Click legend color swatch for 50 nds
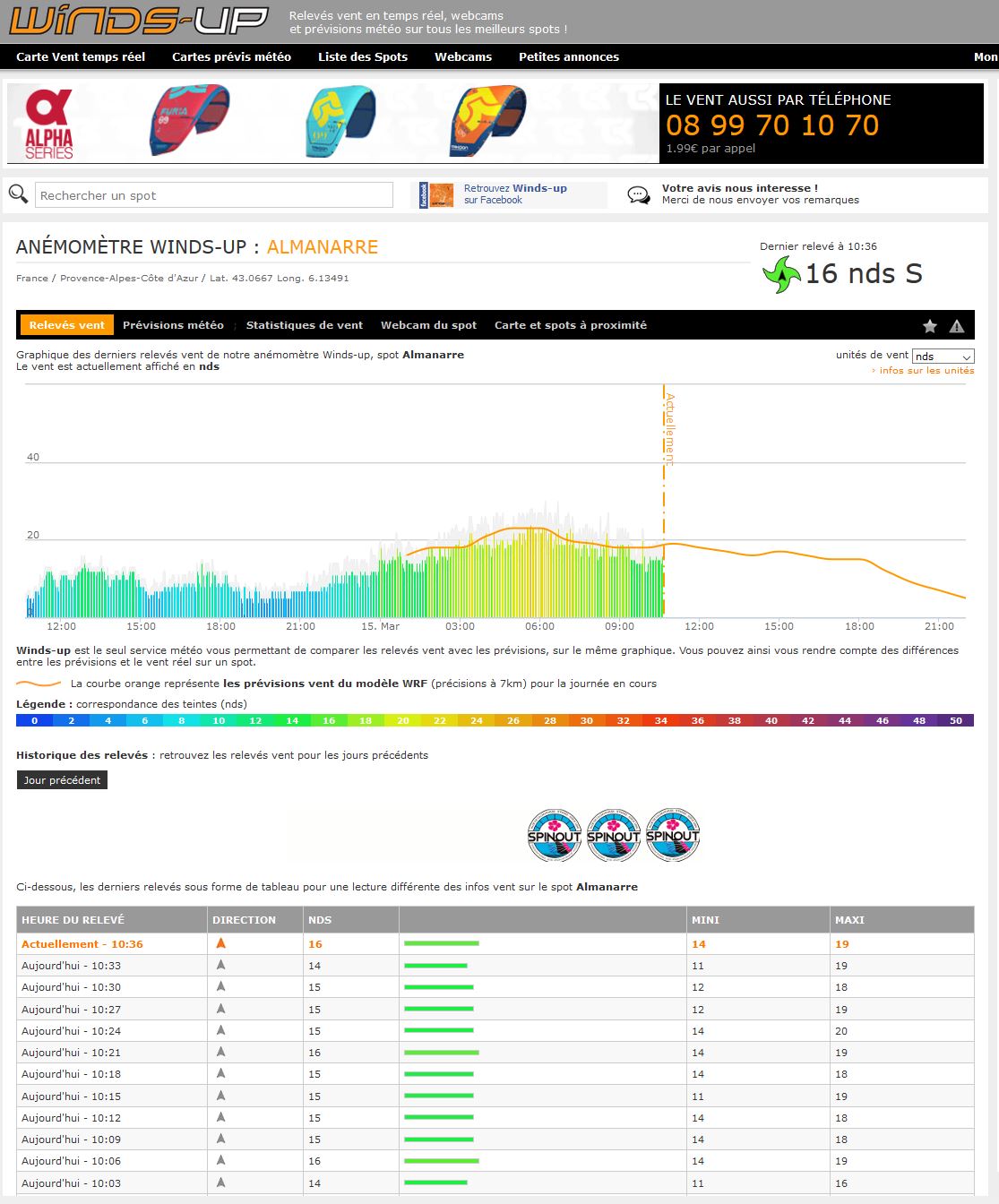 [x=956, y=720]
